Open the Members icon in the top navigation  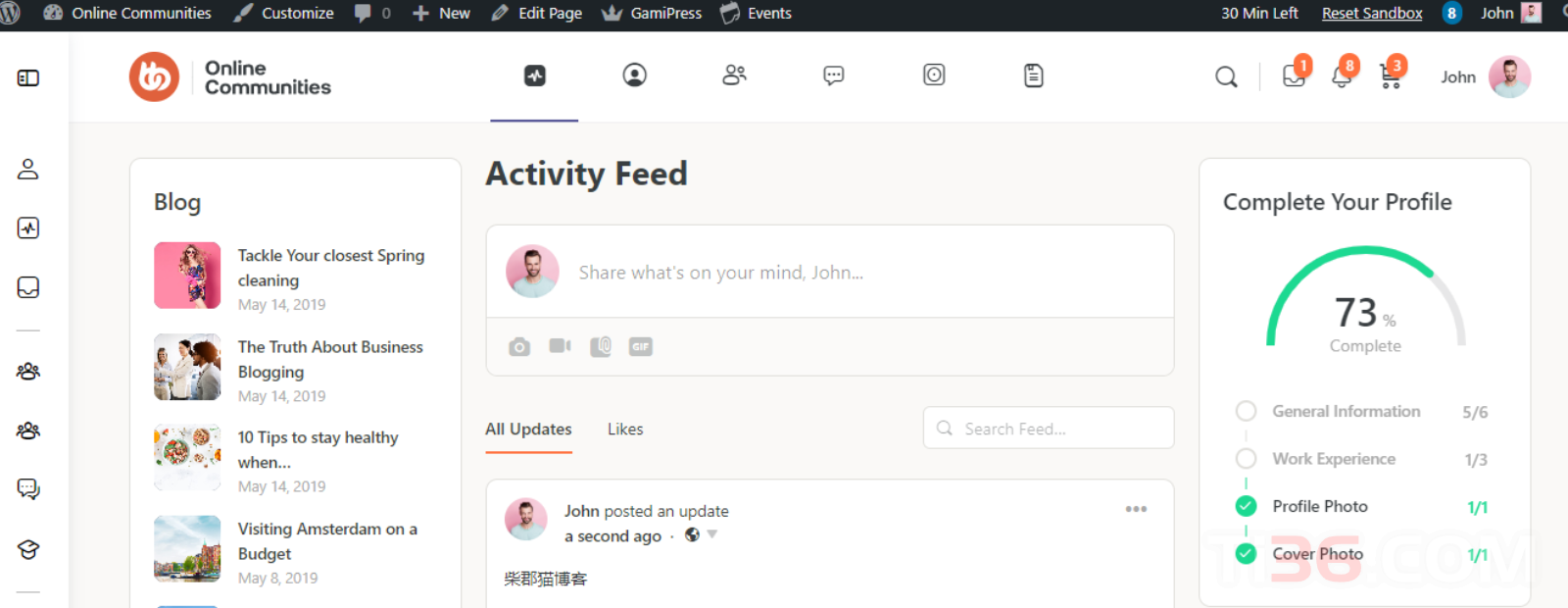pyautogui.click(x=735, y=75)
